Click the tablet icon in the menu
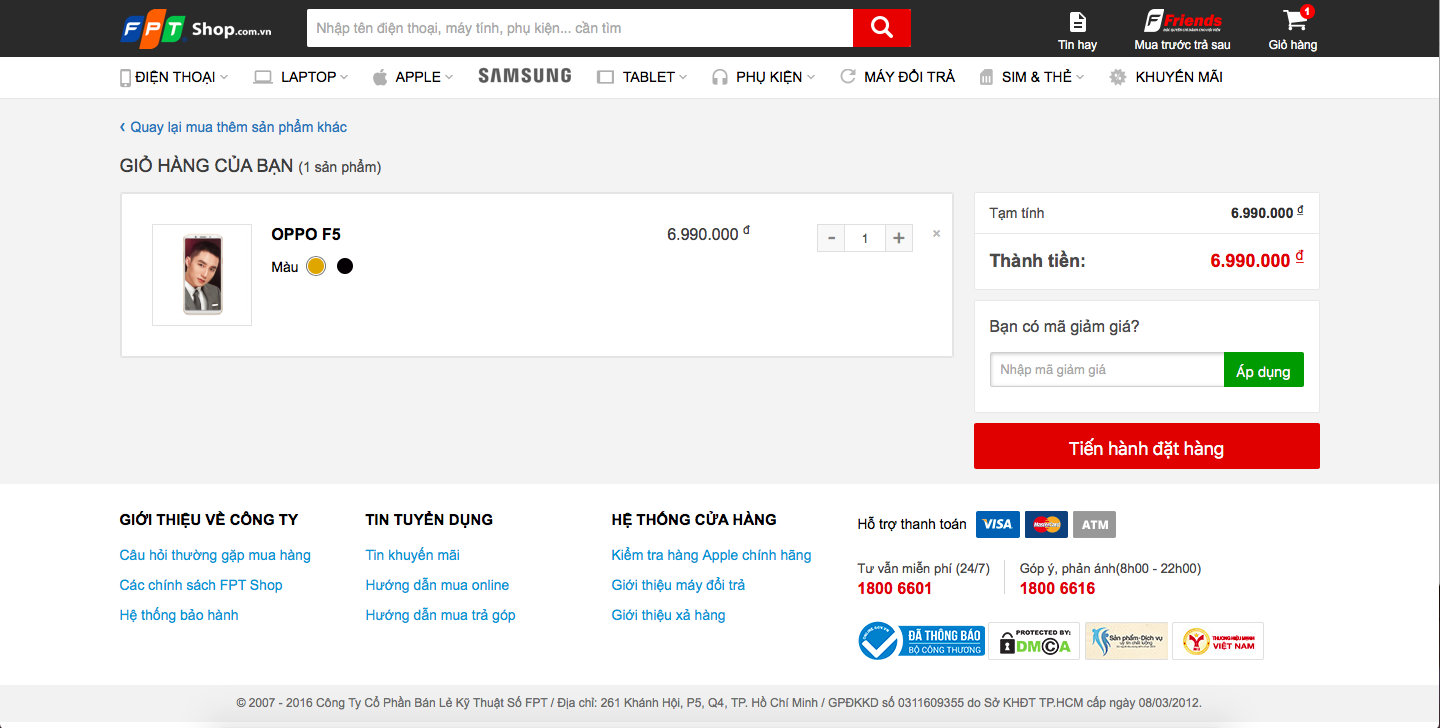1440x728 pixels. 605,77
